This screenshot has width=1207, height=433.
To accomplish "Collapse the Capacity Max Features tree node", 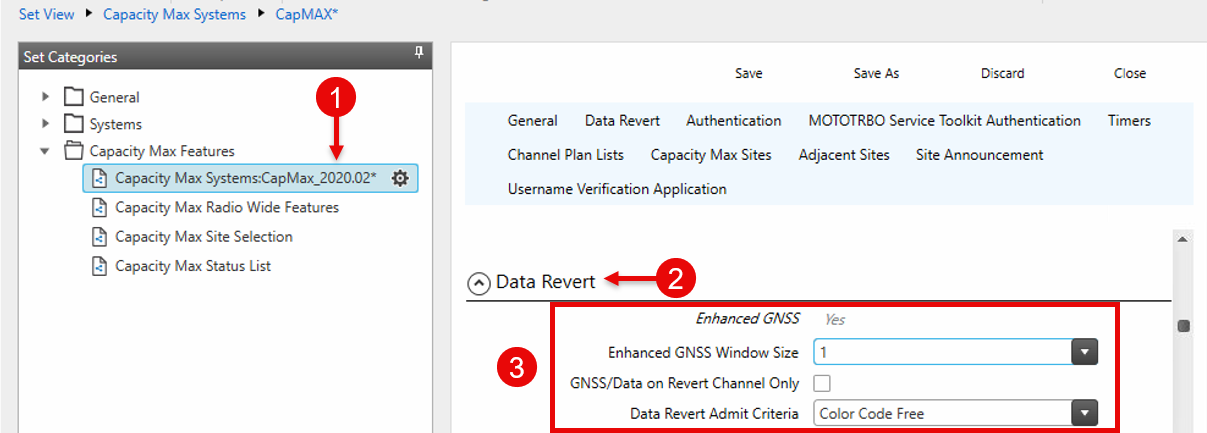I will 45,151.
